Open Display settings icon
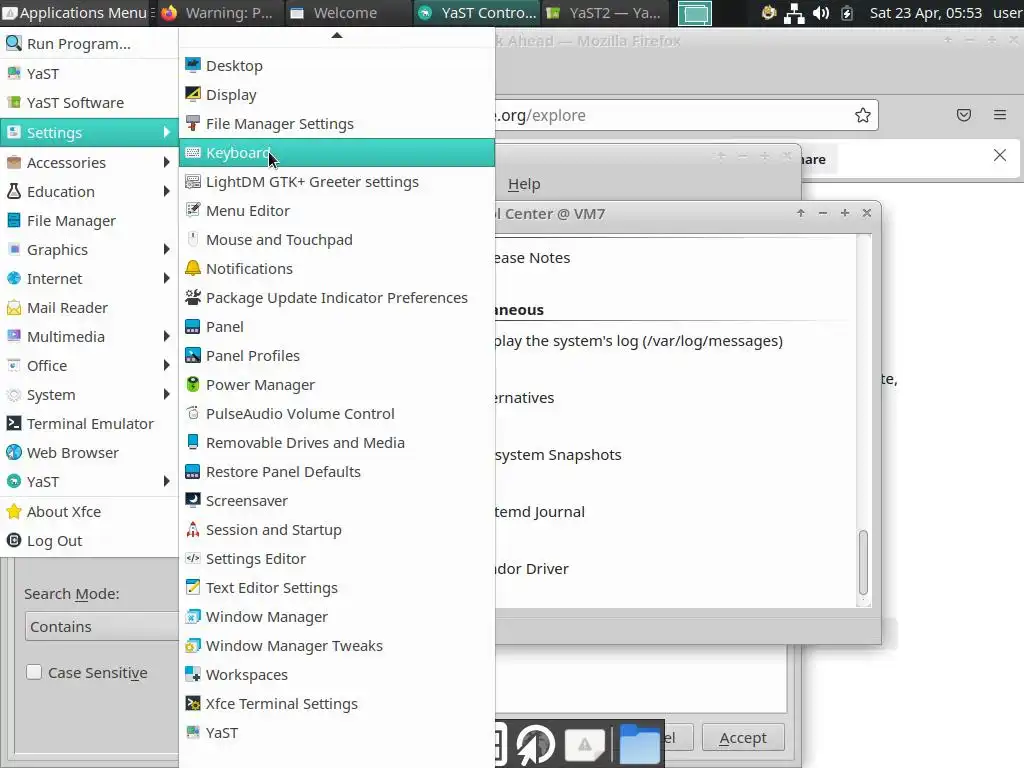Image resolution: width=1024 pixels, height=768 pixels. click(193, 95)
